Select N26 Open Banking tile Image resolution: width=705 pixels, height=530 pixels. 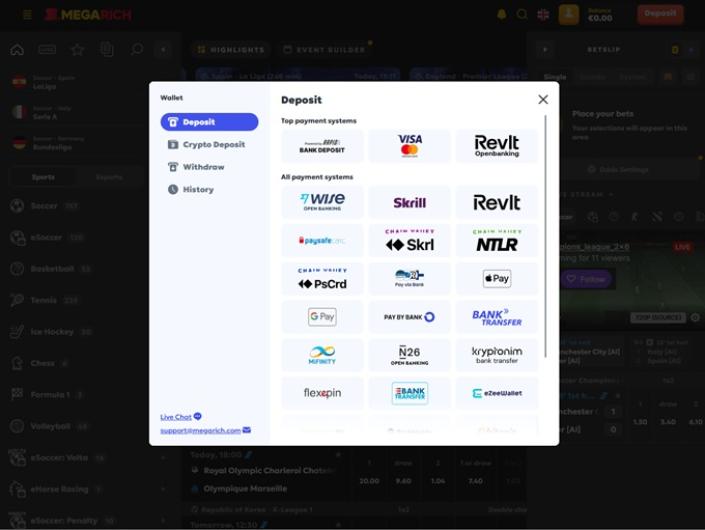coord(409,355)
